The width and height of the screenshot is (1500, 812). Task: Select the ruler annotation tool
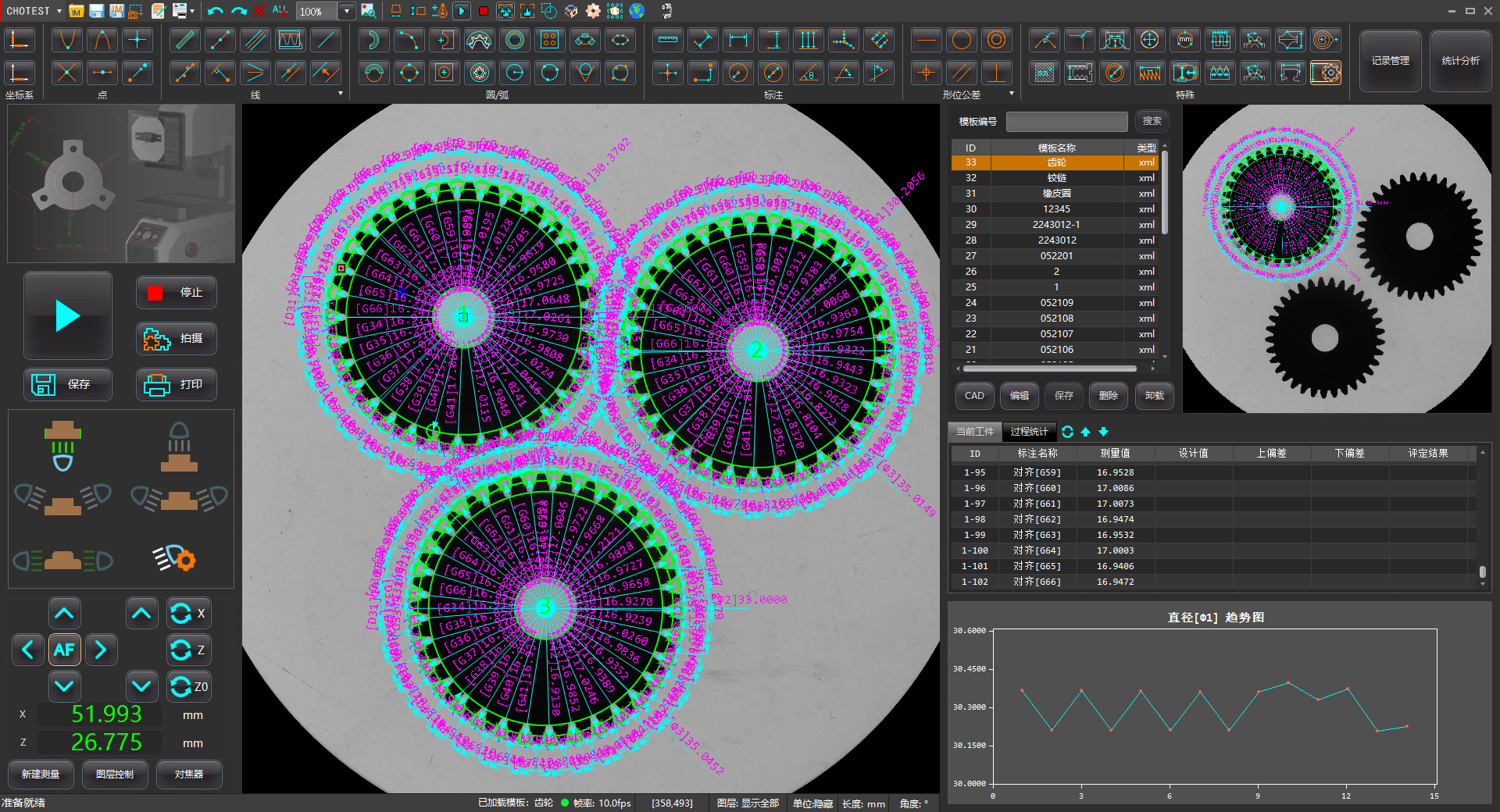pyautogui.click(x=667, y=40)
